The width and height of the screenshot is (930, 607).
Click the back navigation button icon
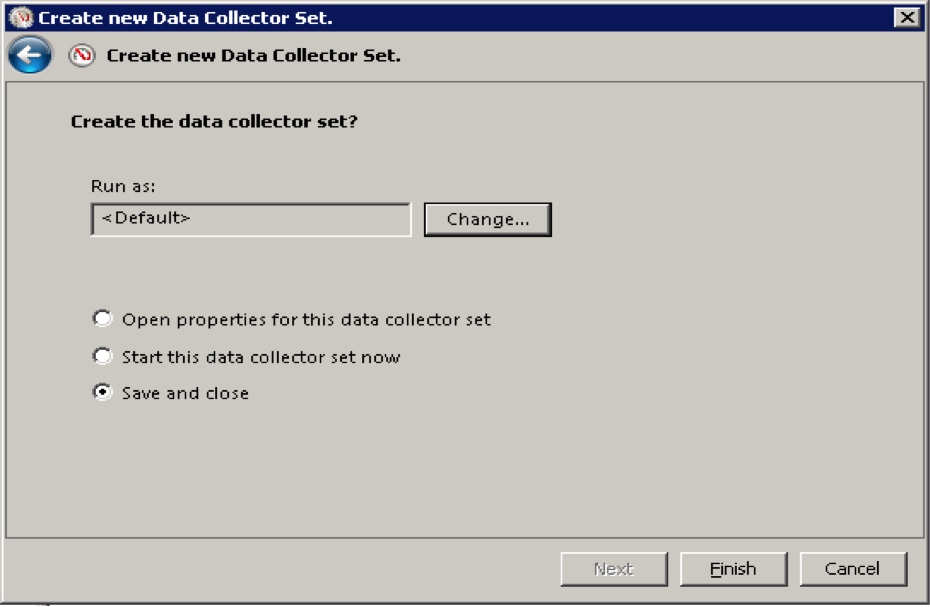click(x=28, y=55)
